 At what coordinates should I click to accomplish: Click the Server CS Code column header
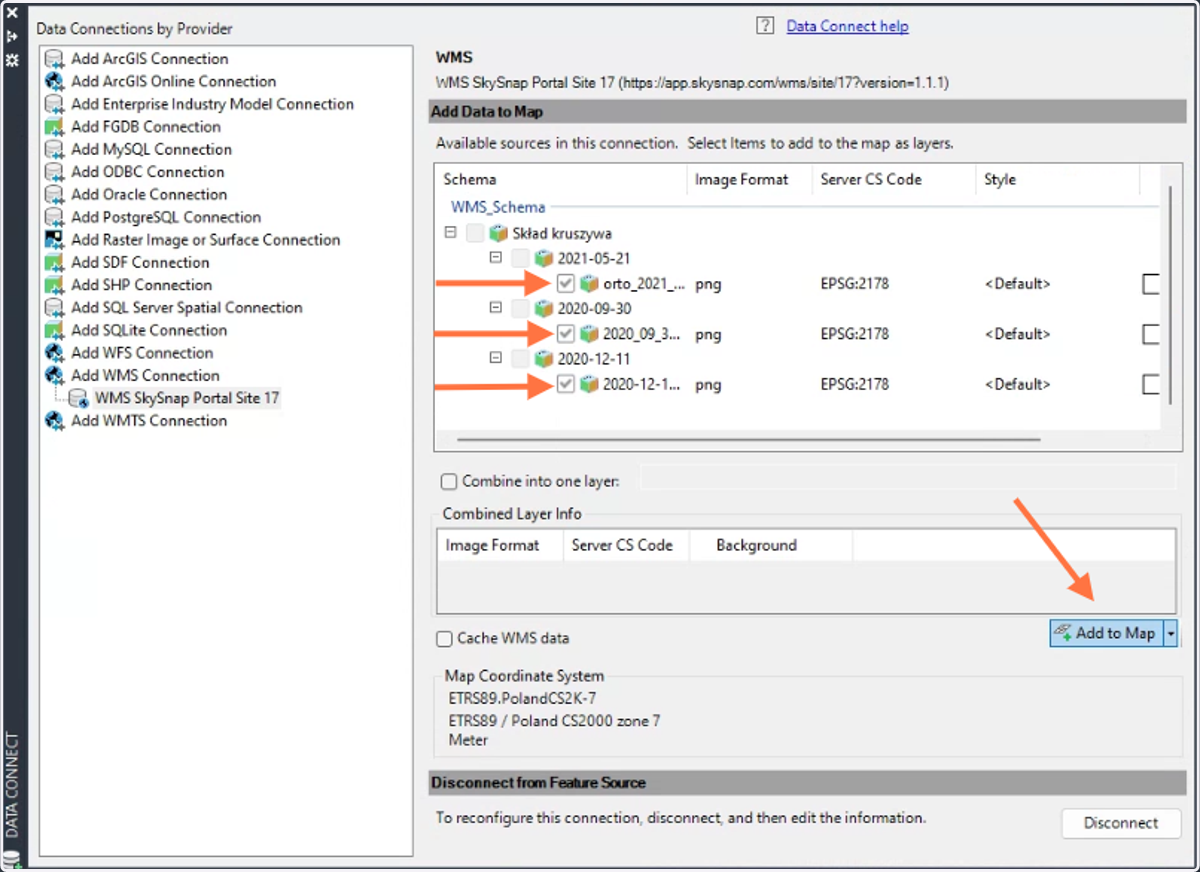[894, 180]
